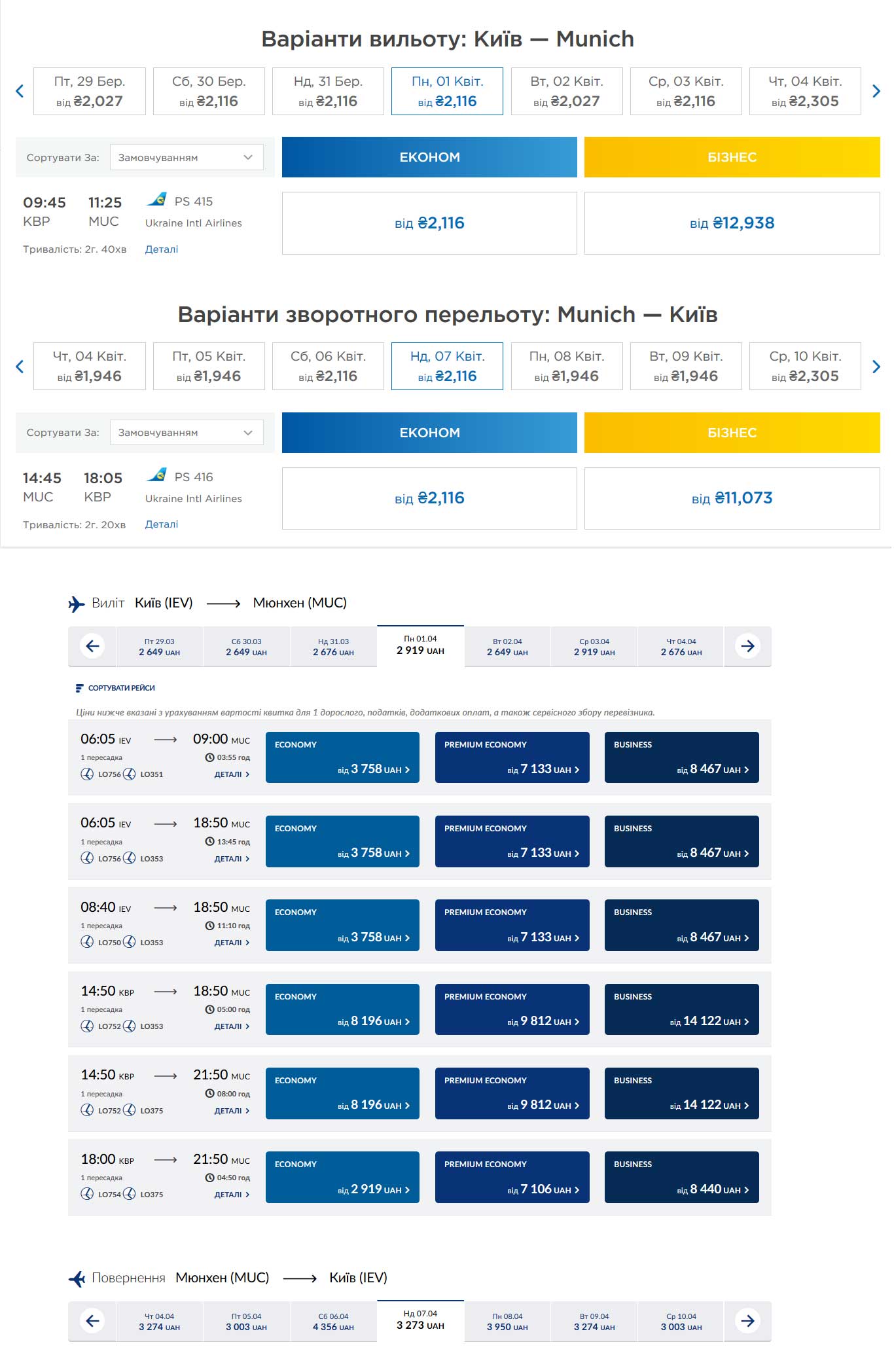Click the Сортувати рейси sort icon
894x1372 pixels.
pos(80,688)
